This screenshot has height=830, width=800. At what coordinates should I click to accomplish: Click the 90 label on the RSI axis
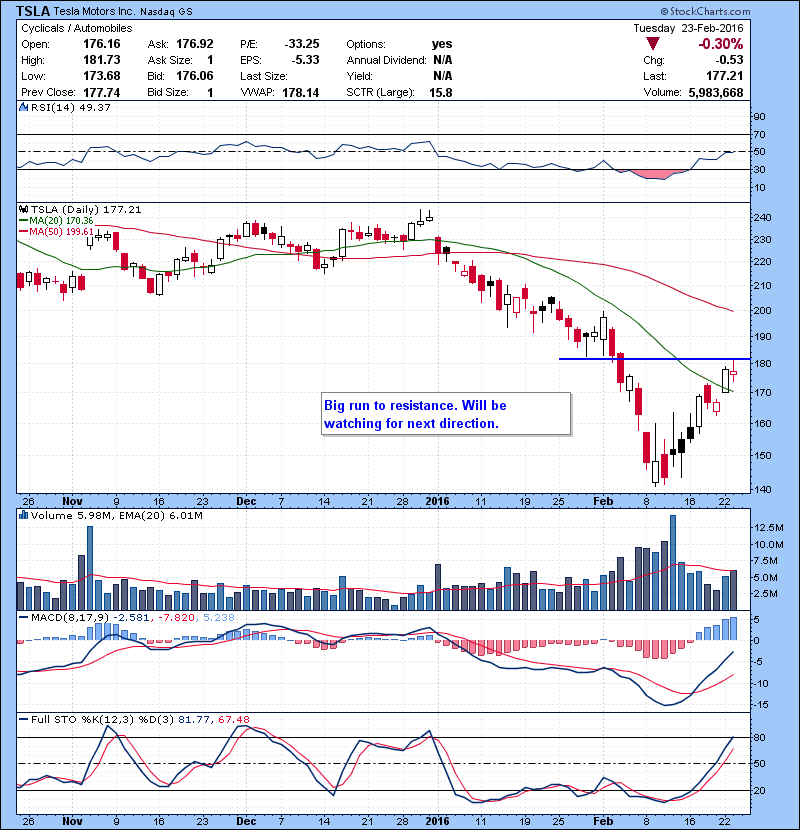(759, 117)
